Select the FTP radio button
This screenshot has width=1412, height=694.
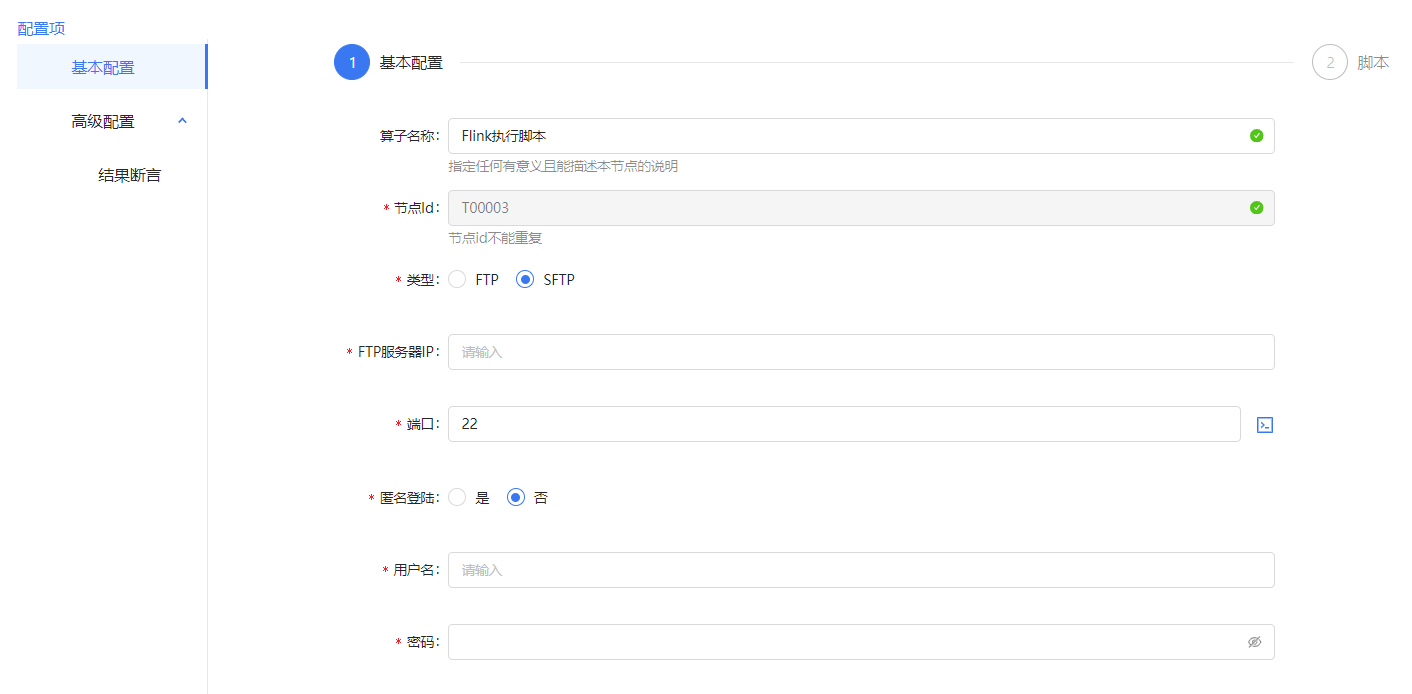click(x=458, y=280)
